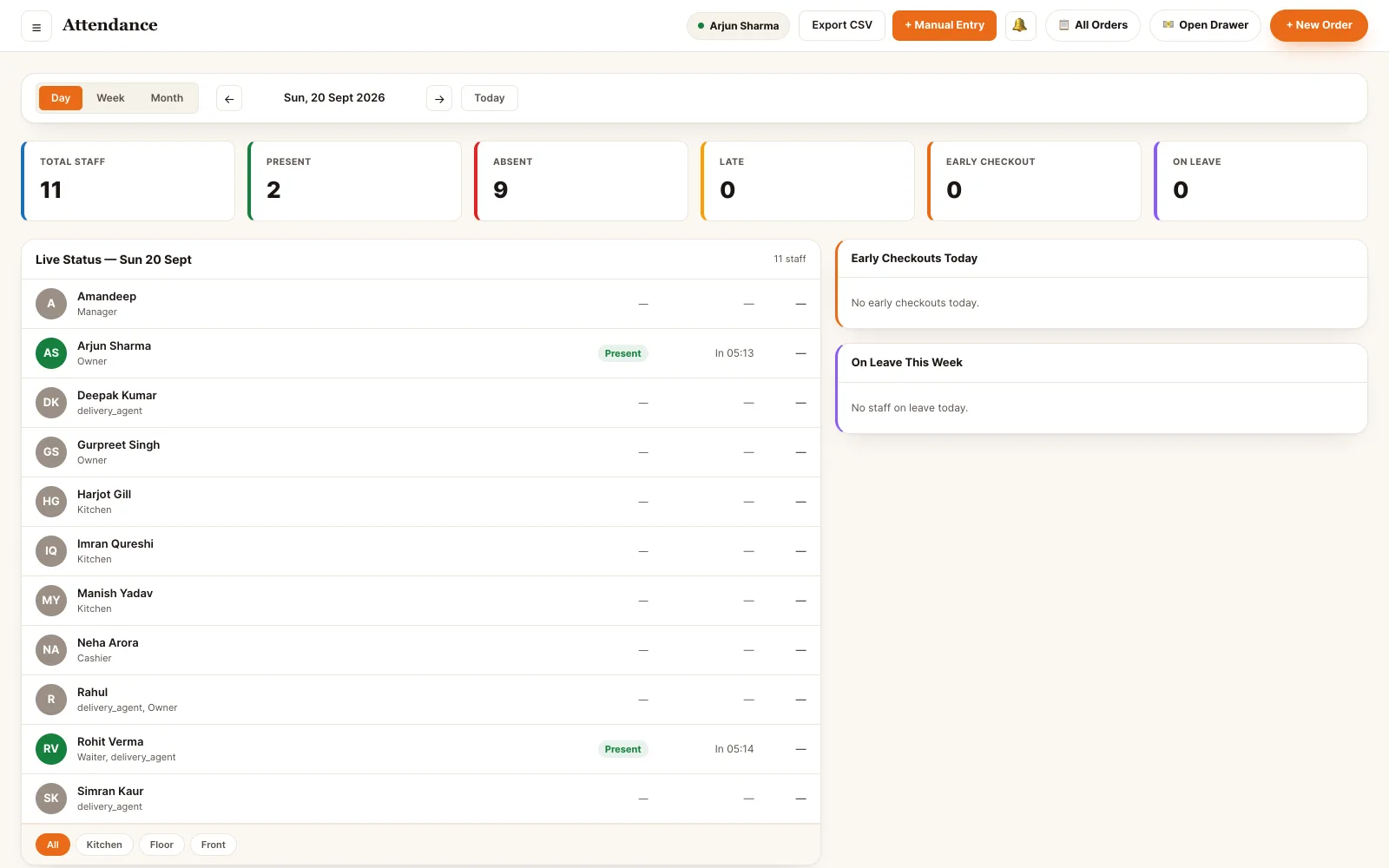Open the Present stat card

(x=354, y=181)
